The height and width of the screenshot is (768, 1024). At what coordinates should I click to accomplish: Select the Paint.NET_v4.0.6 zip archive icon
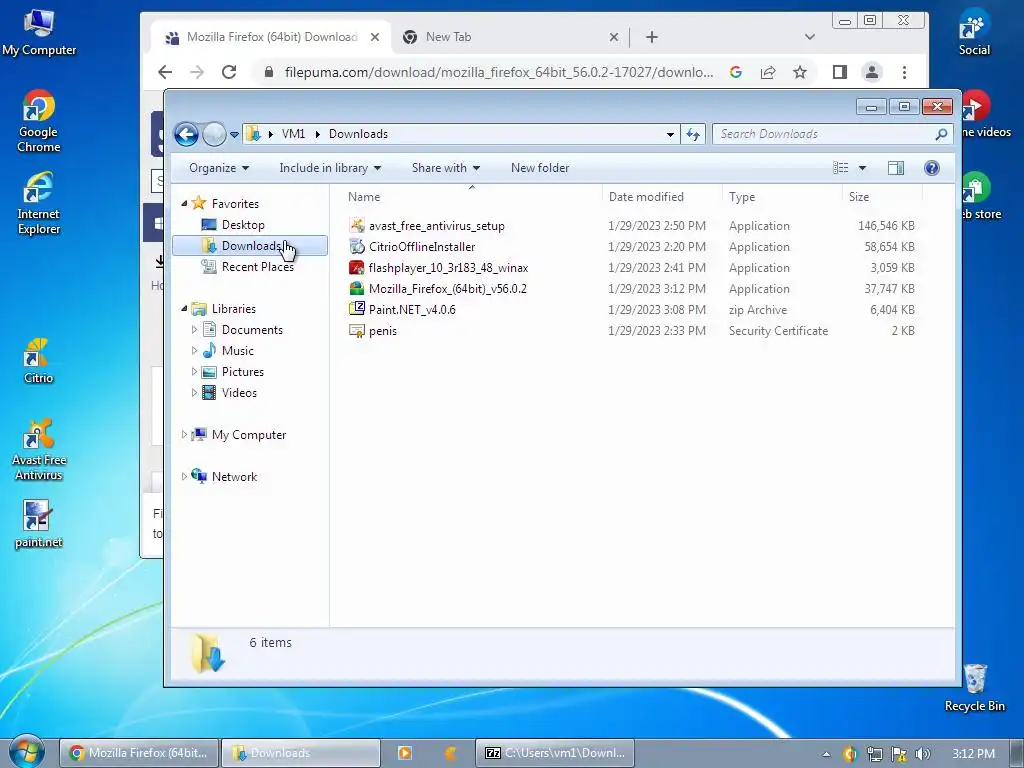click(x=357, y=309)
